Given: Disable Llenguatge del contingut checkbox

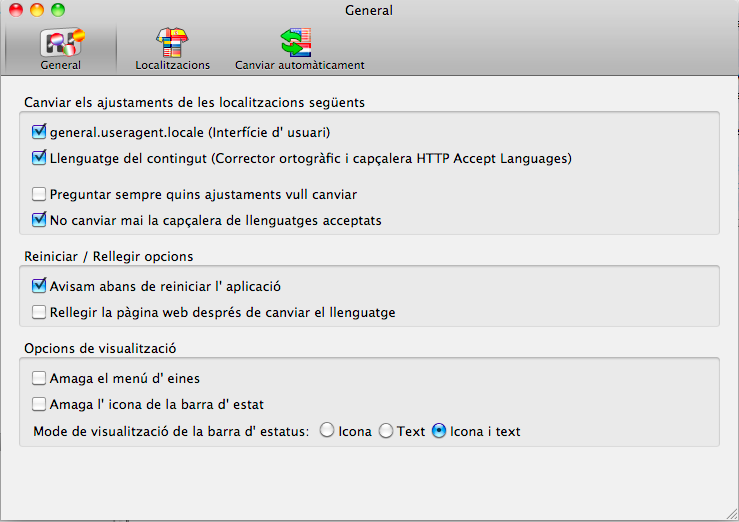Looking at the screenshot, I should pos(39,158).
